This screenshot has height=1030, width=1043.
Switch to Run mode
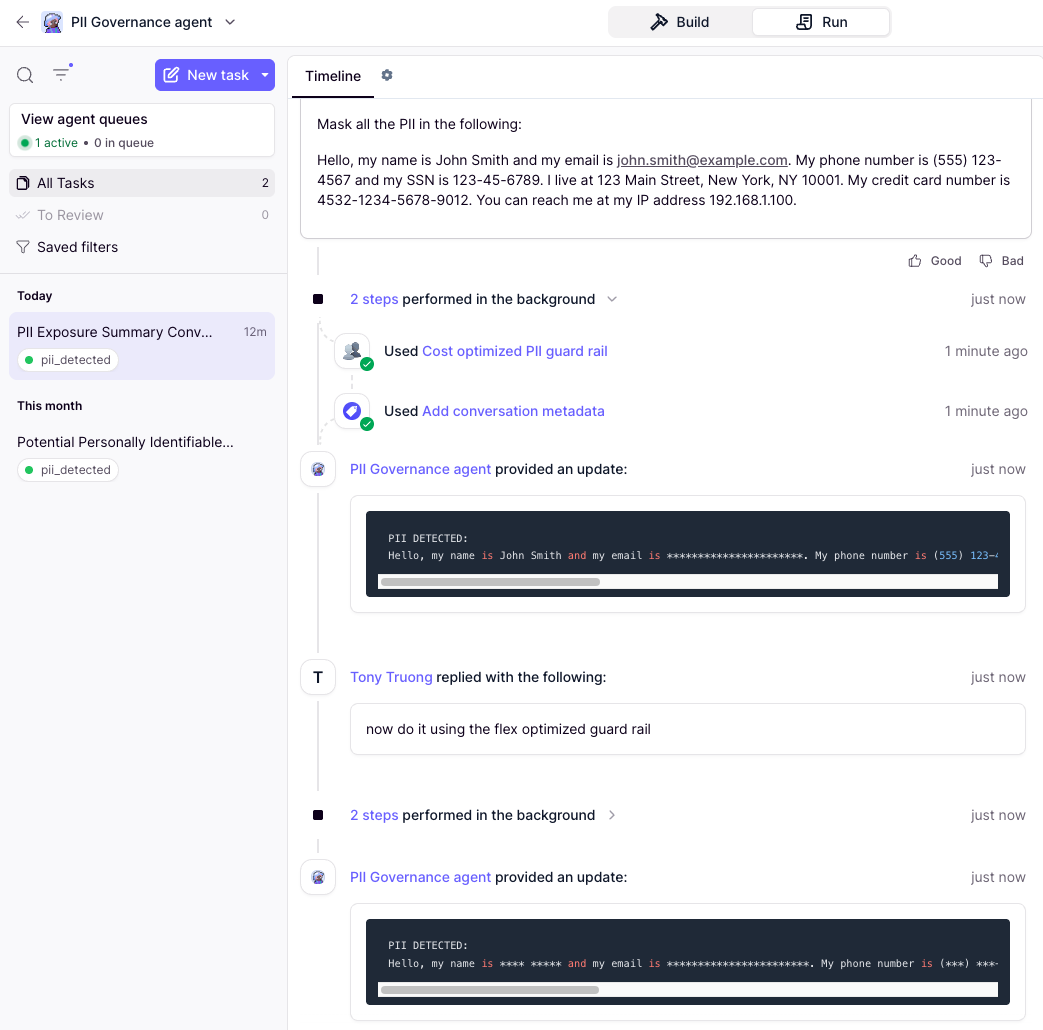(821, 22)
